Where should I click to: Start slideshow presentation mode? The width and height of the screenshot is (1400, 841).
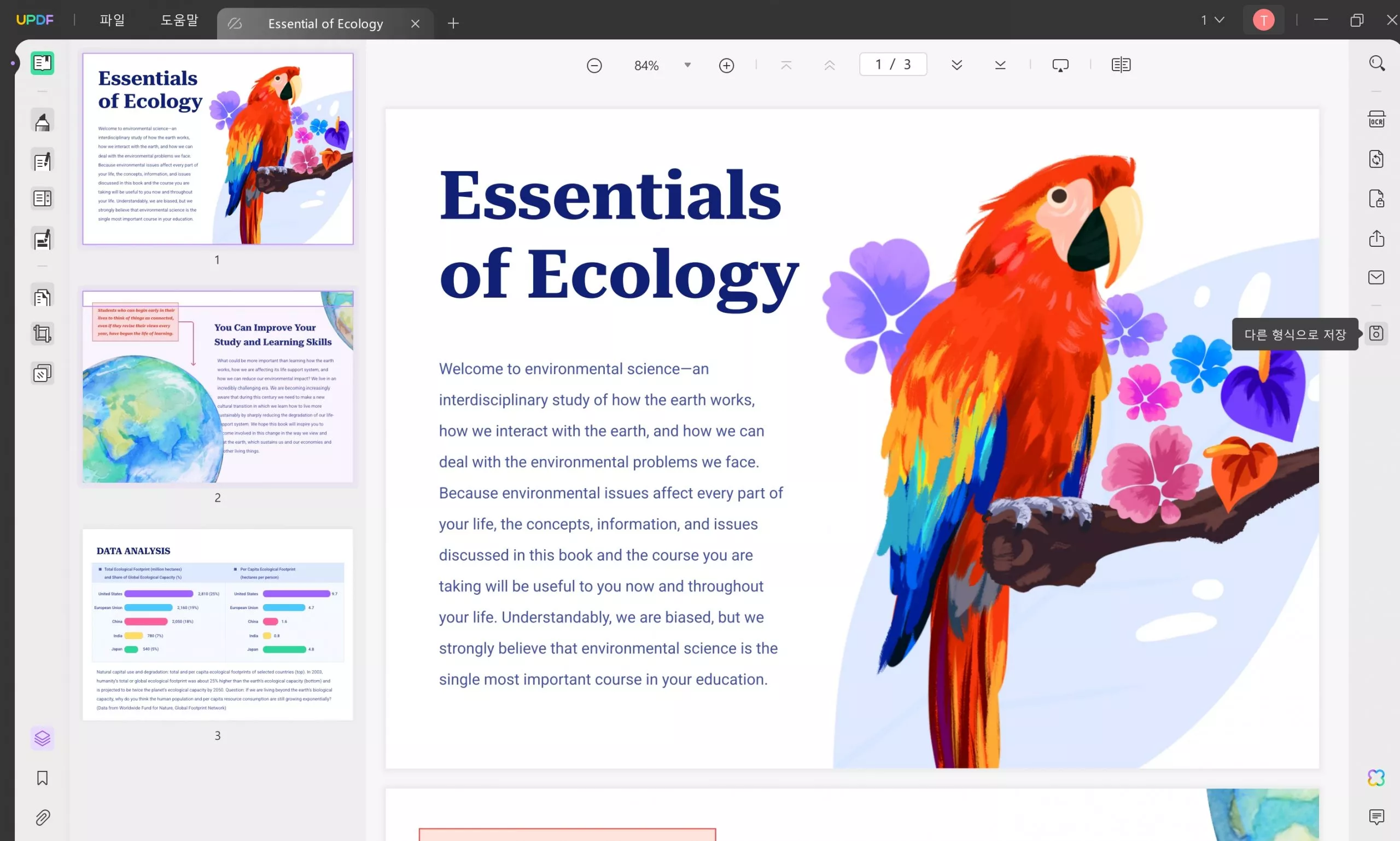1060,65
